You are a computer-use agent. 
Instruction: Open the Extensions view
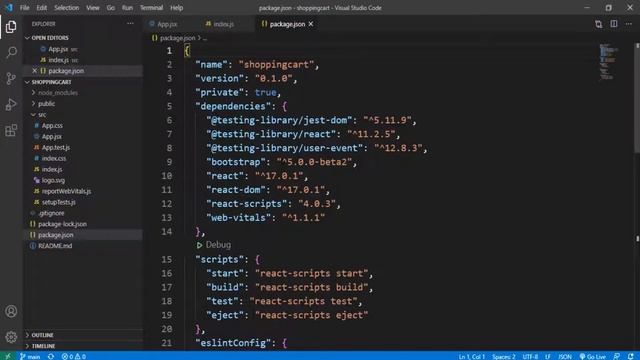(x=11, y=131)
